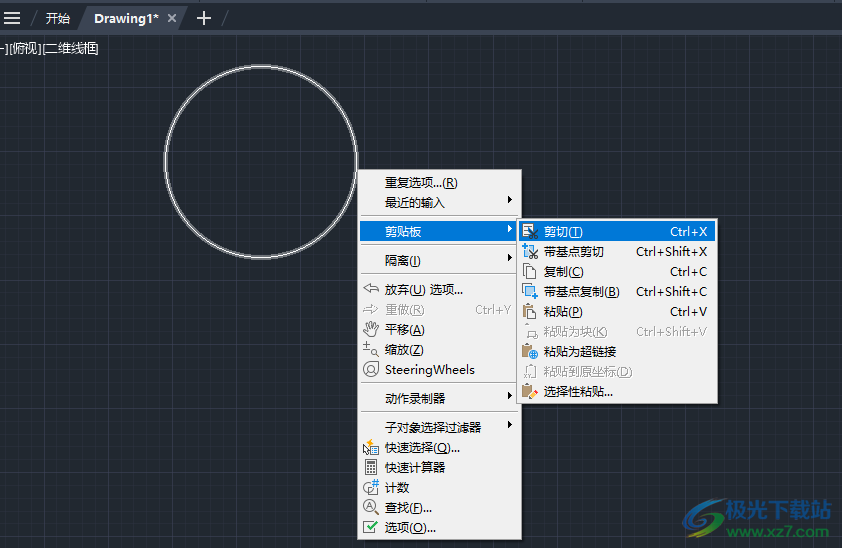
Task: Expand the 最近的输入 submenu arrow
Action: click(x=510, y=200)
